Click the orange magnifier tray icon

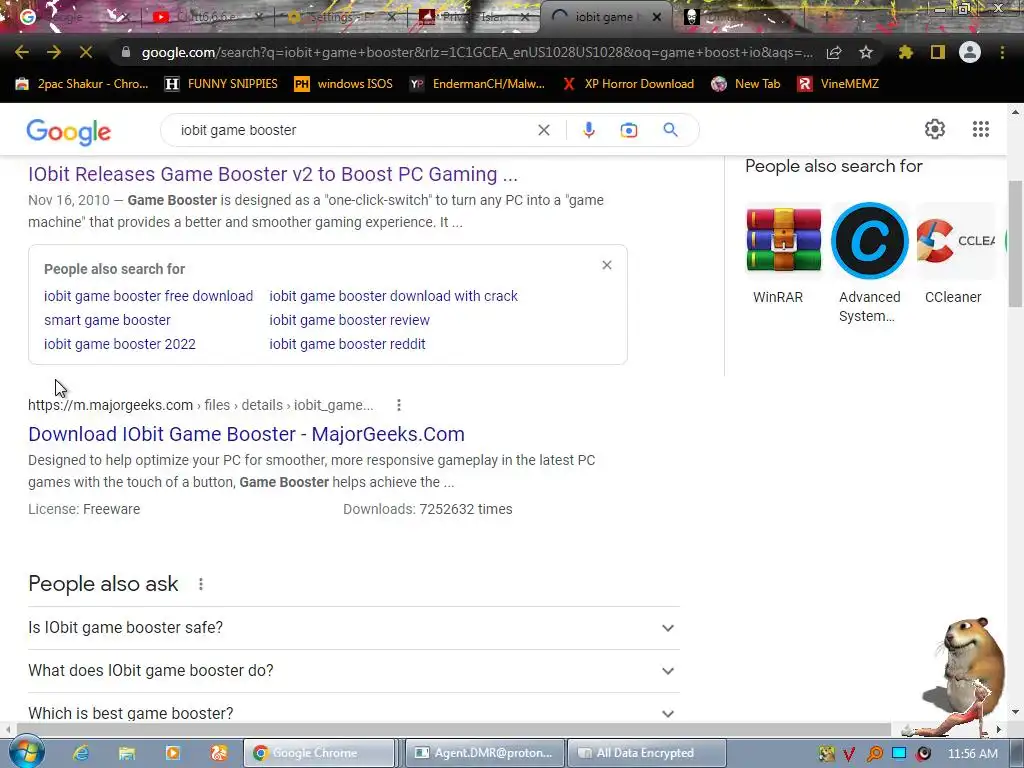[874, 754]
